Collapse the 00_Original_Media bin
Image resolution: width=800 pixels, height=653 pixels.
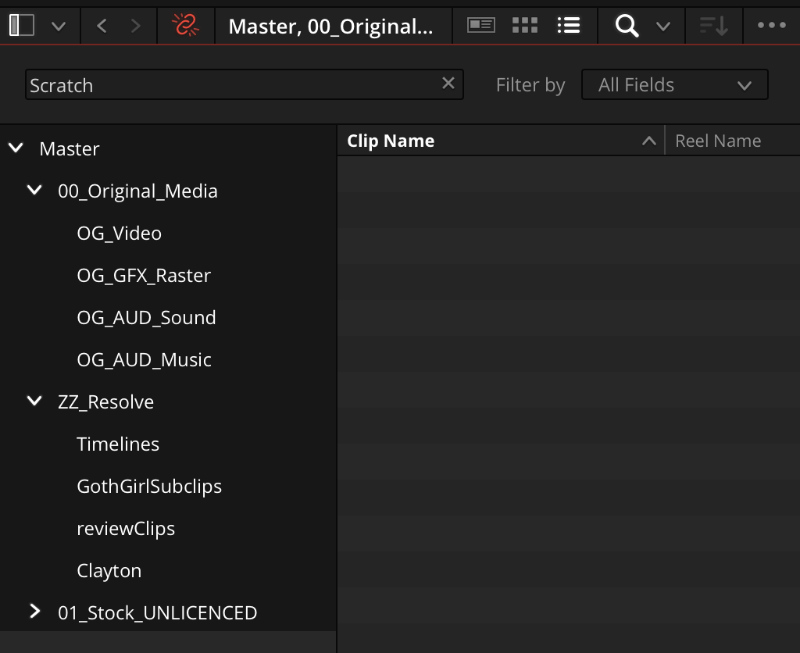tap(34, 191)
